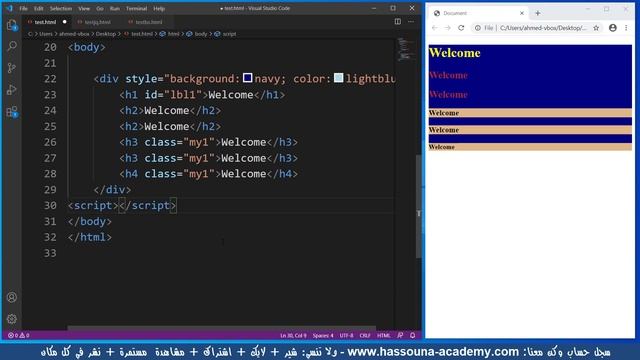Screen dimensions: 640x360
Task: Open the Manage gear icon
Action: pos(12,319)
